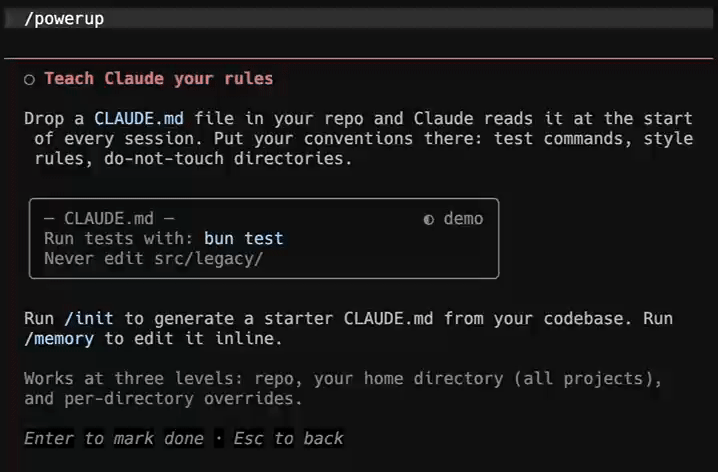Click the /powerup command input line
718x472 pixels.
pos(359,19)
